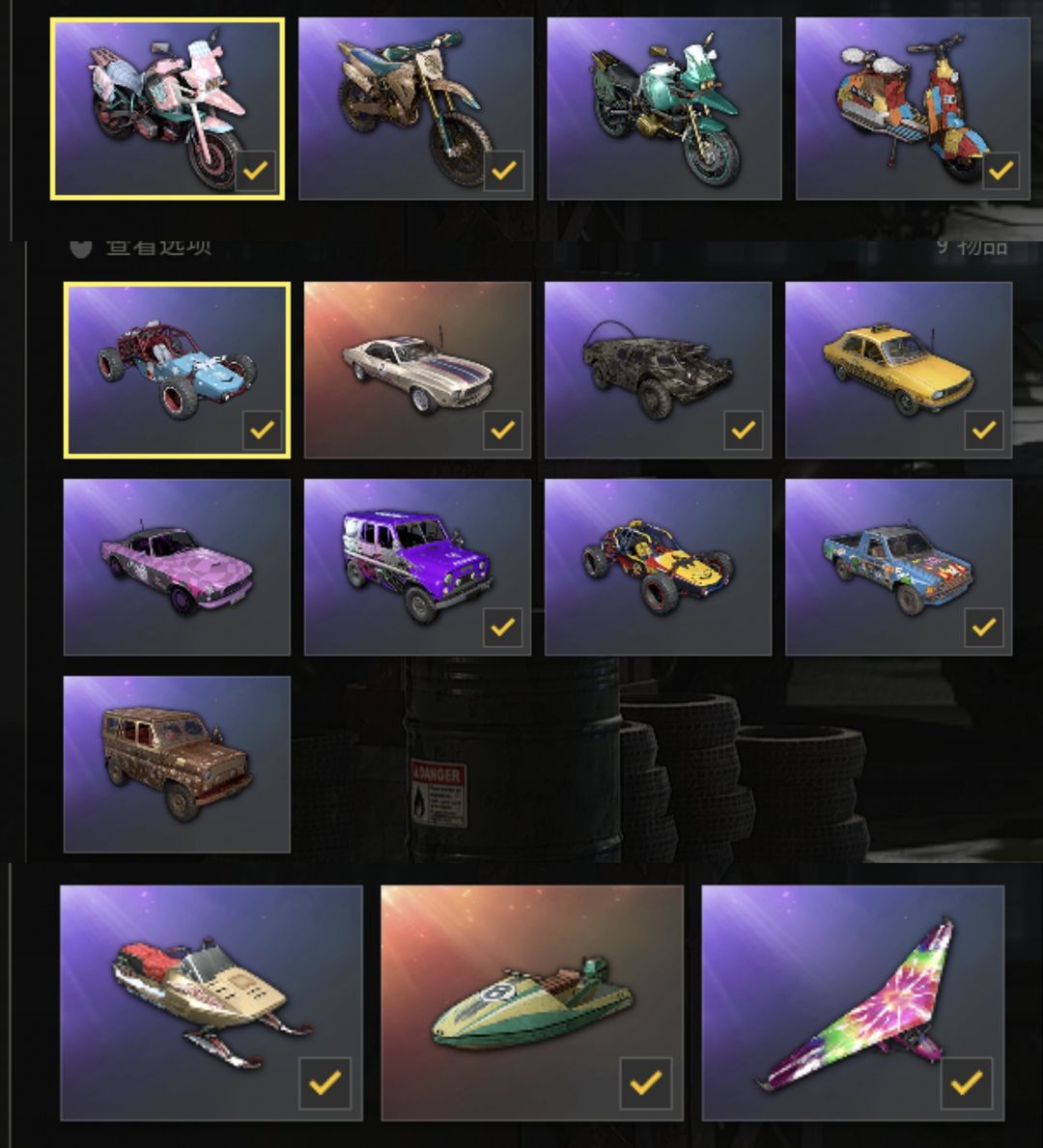
Task: Pick the yellow taxi car skin
Action: (899, 370)
